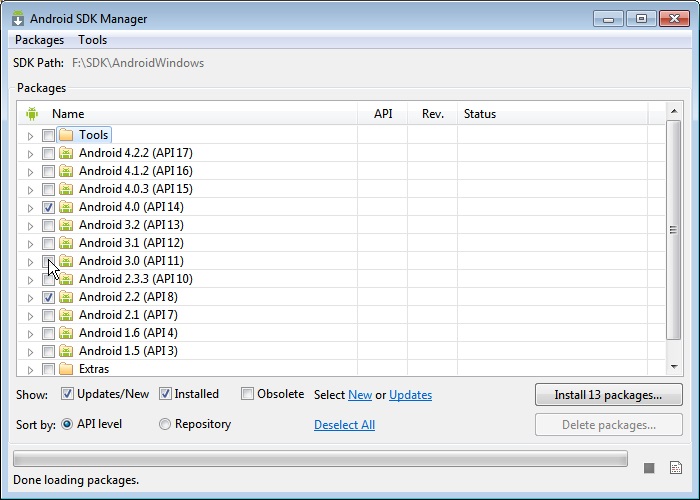
Task: Click the API column header
Action: click(383, 114)
